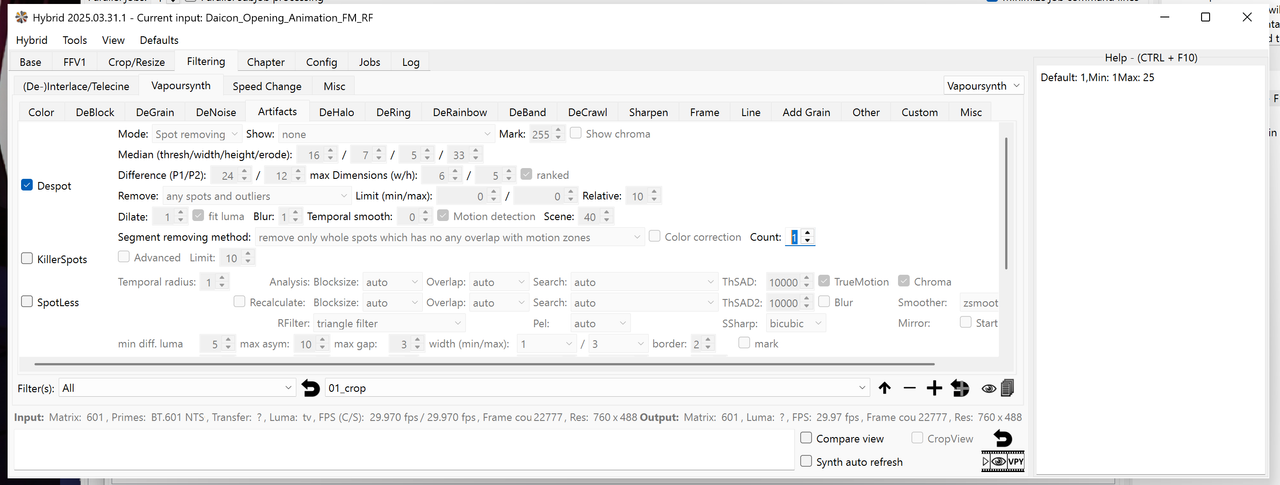Open the DeRainbow filter tab

pos(460,112)
